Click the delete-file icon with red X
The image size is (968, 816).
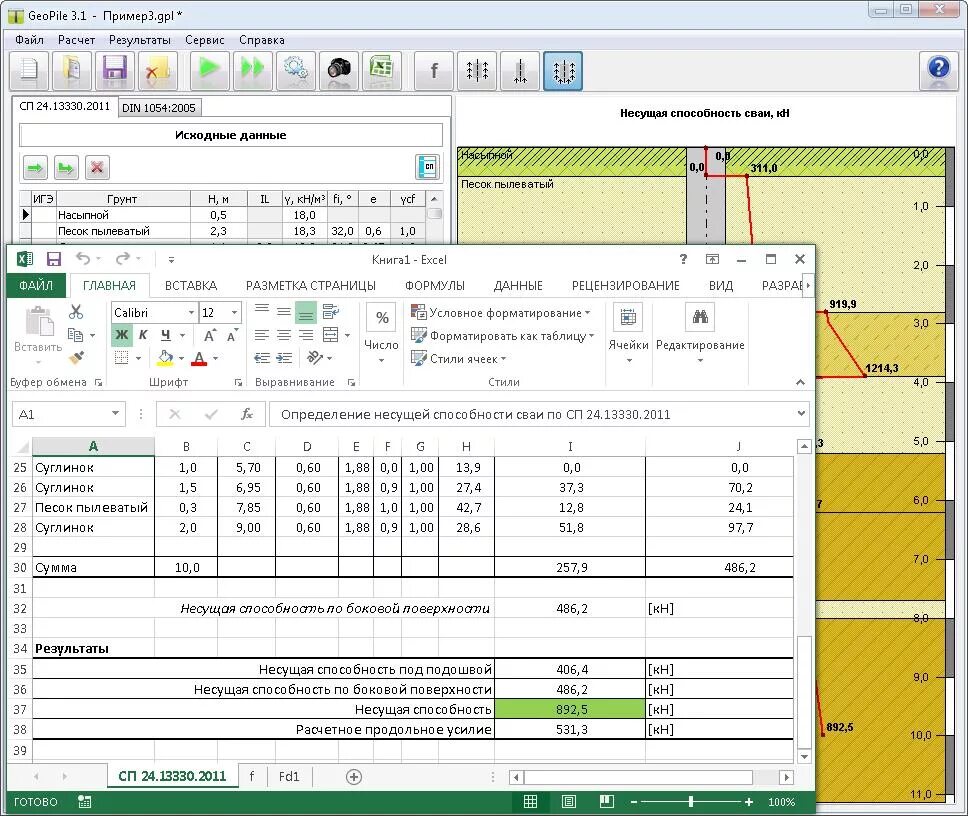[x=157, y=70]
